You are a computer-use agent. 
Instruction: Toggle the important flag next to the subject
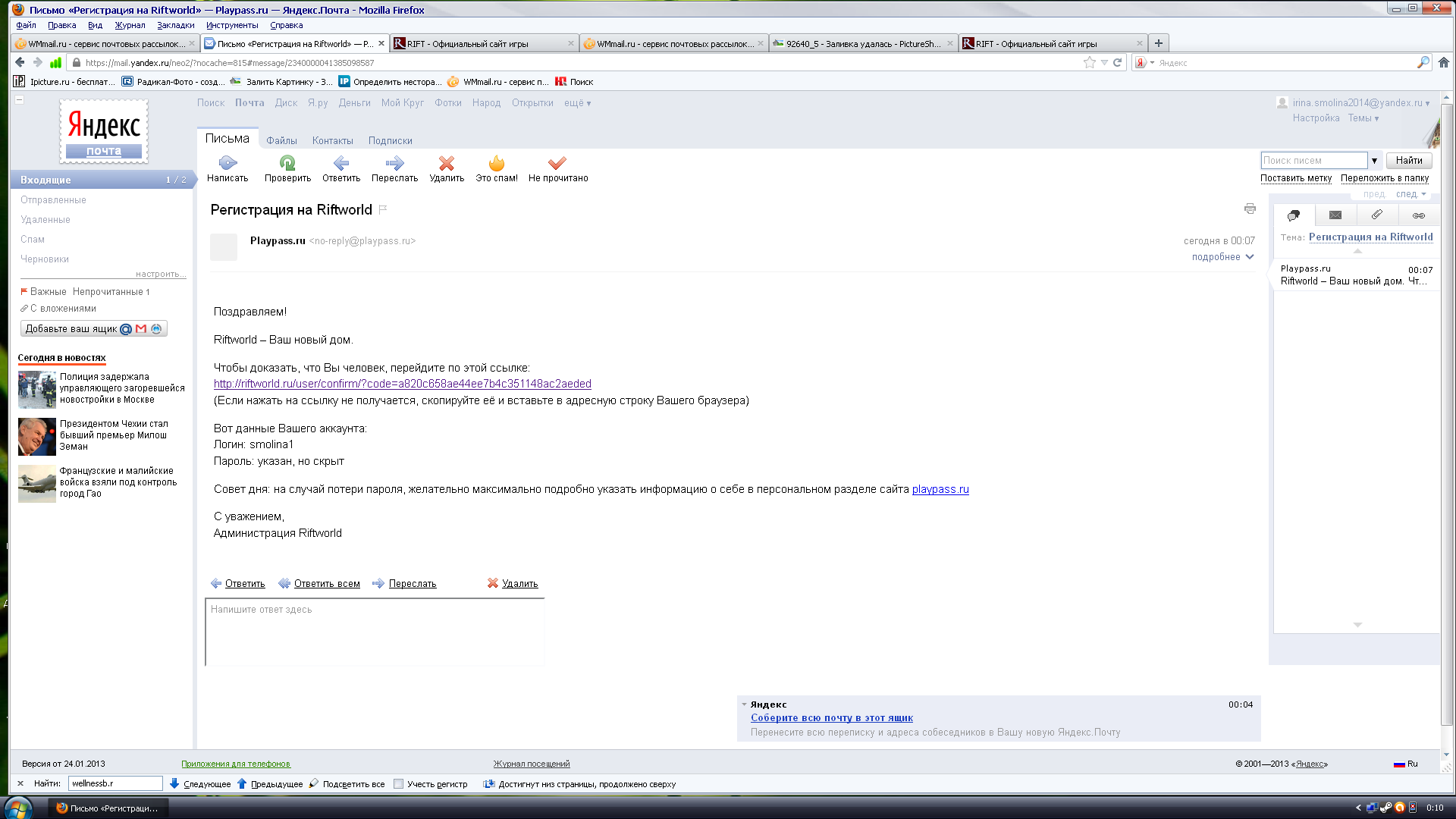pyautogui.click(x=383, y=209)
